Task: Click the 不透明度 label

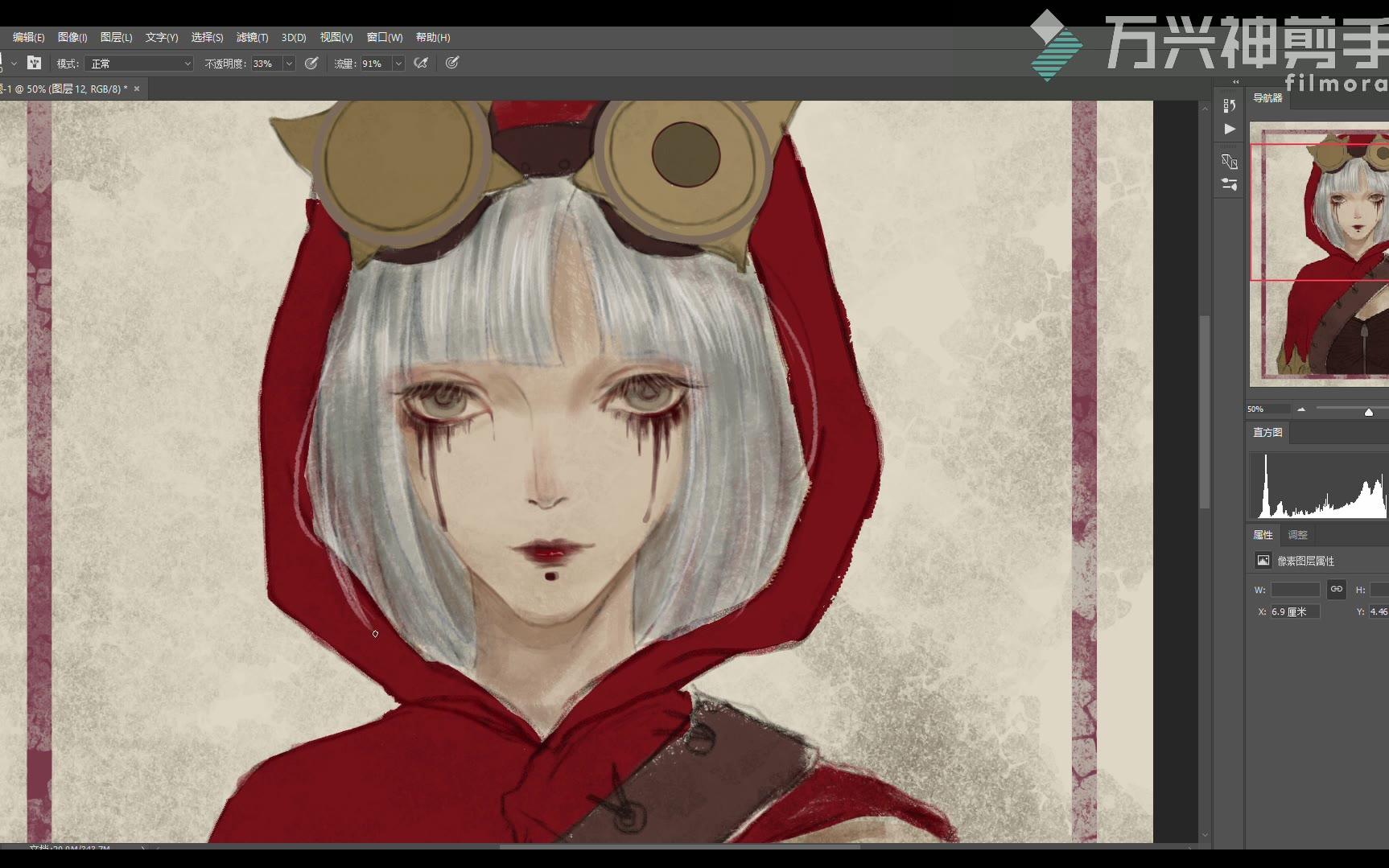Action: [x=225, y=64]
